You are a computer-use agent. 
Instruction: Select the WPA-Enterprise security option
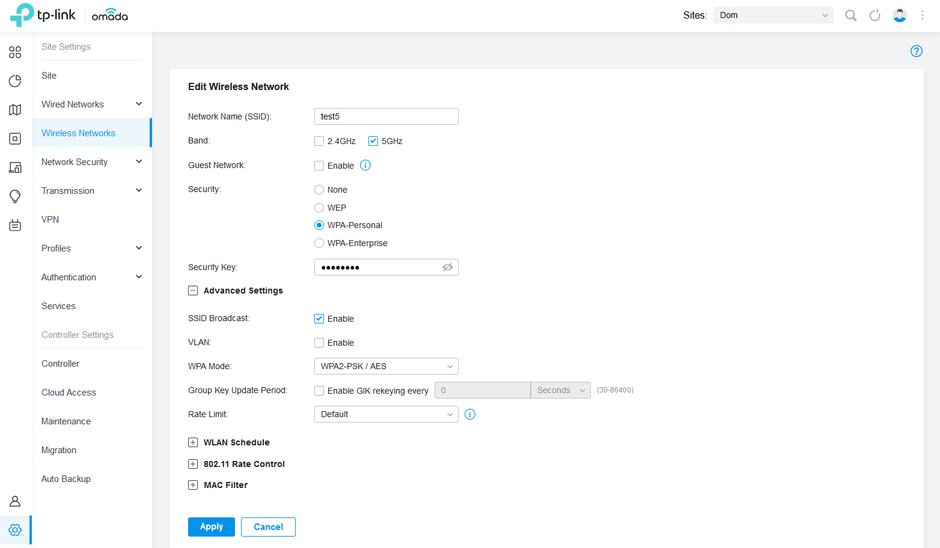click(x=319, y=243)
